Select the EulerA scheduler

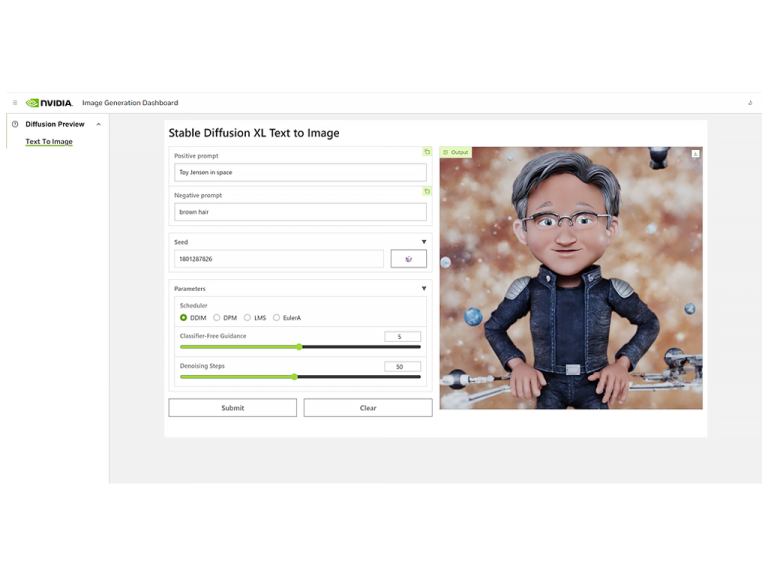pyautogui.click(x=276, y=317)
